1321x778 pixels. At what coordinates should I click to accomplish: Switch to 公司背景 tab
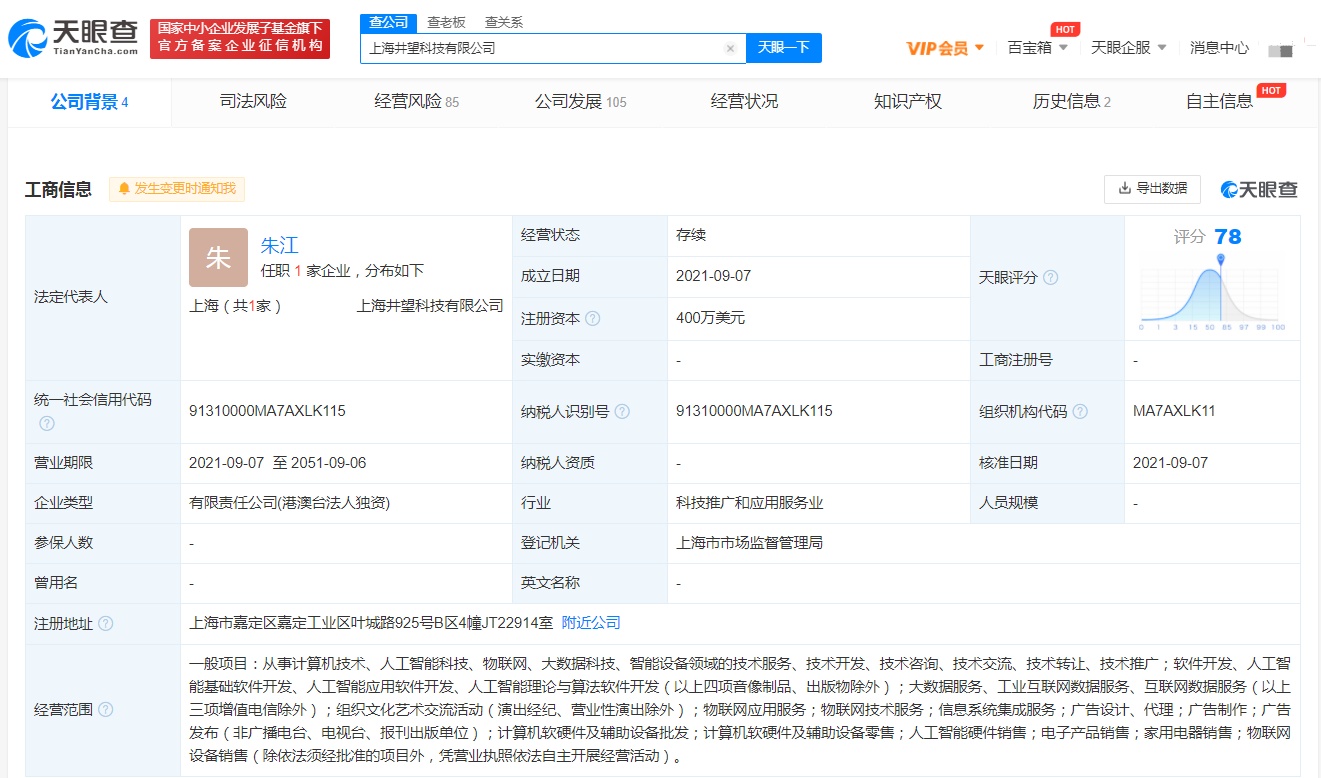pos(90,101)
